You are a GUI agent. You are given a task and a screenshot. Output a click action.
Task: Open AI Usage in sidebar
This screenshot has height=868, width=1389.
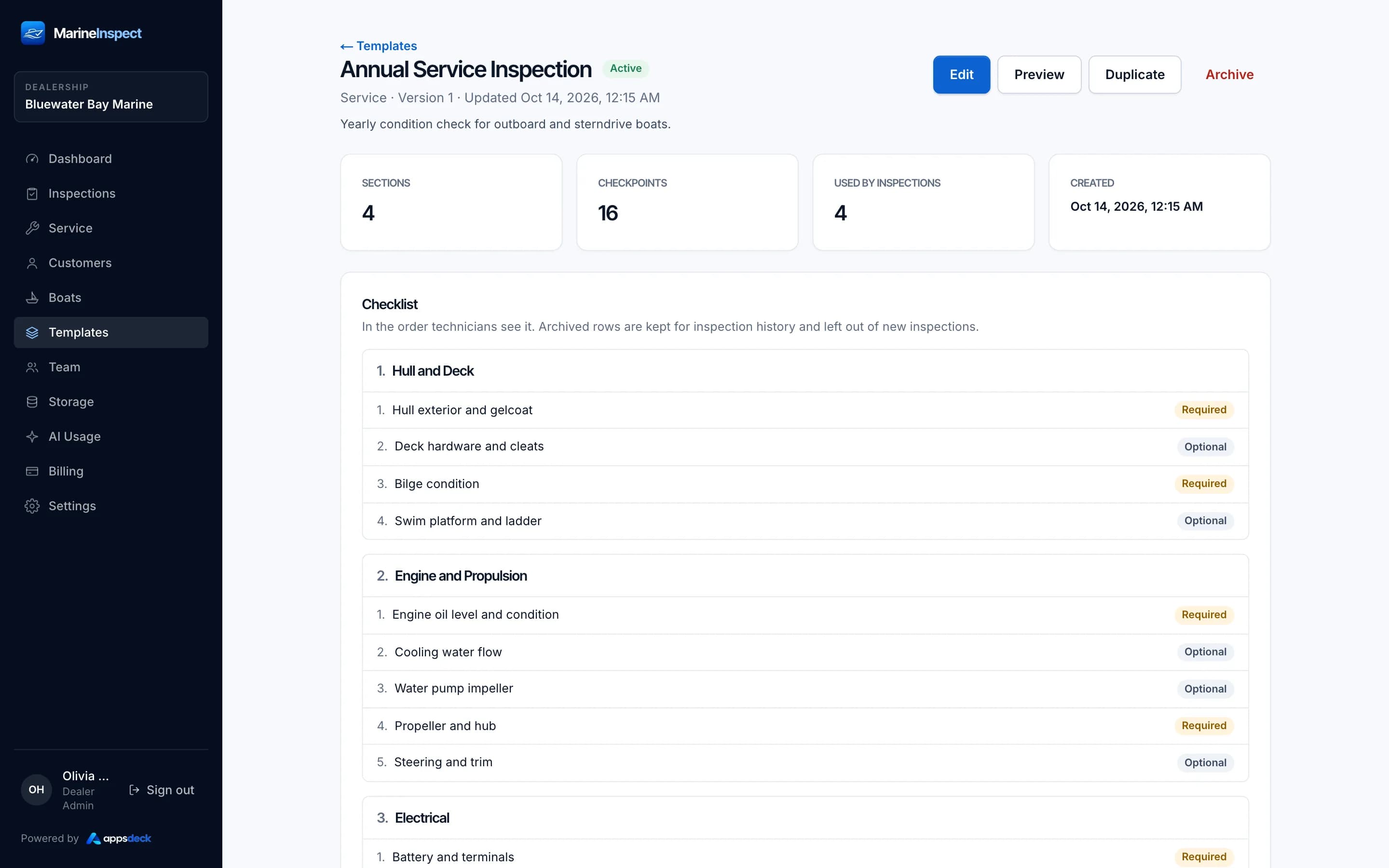pyautogui.click(x=111, y=437)
